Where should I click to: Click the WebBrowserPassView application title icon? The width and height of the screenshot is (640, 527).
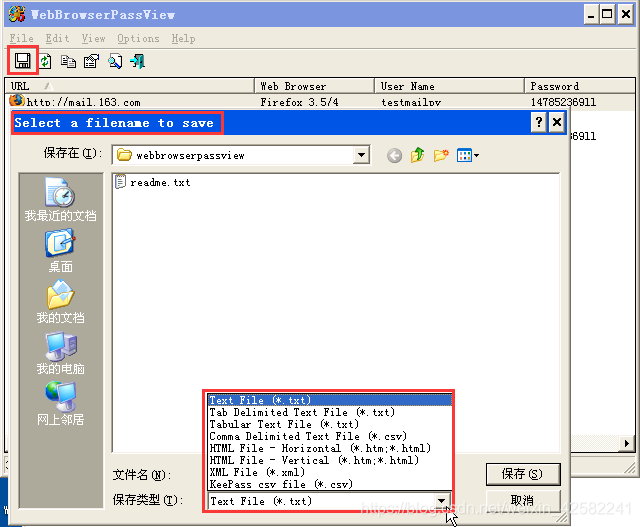[x=17, y=14]
